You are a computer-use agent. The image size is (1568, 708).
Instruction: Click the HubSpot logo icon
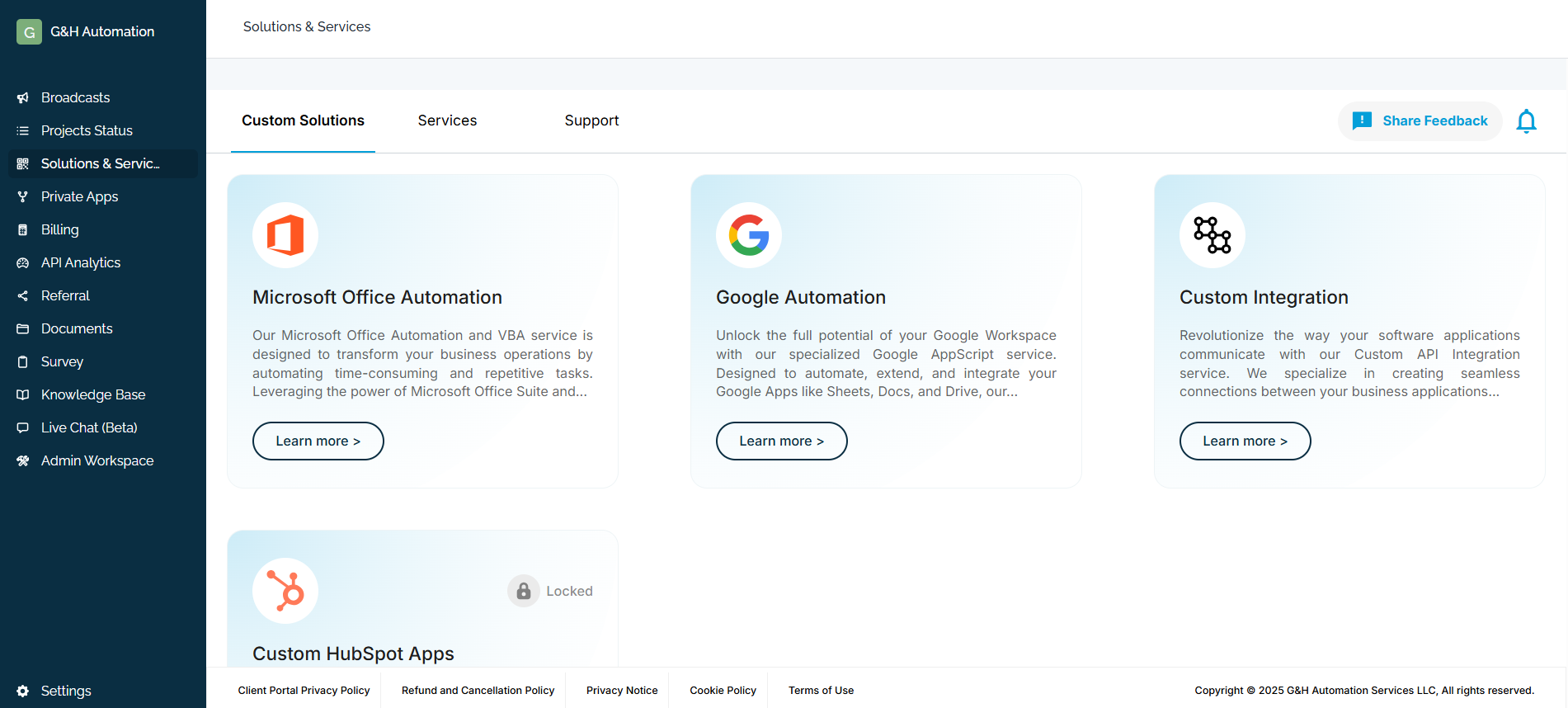[x=285, y=591]
